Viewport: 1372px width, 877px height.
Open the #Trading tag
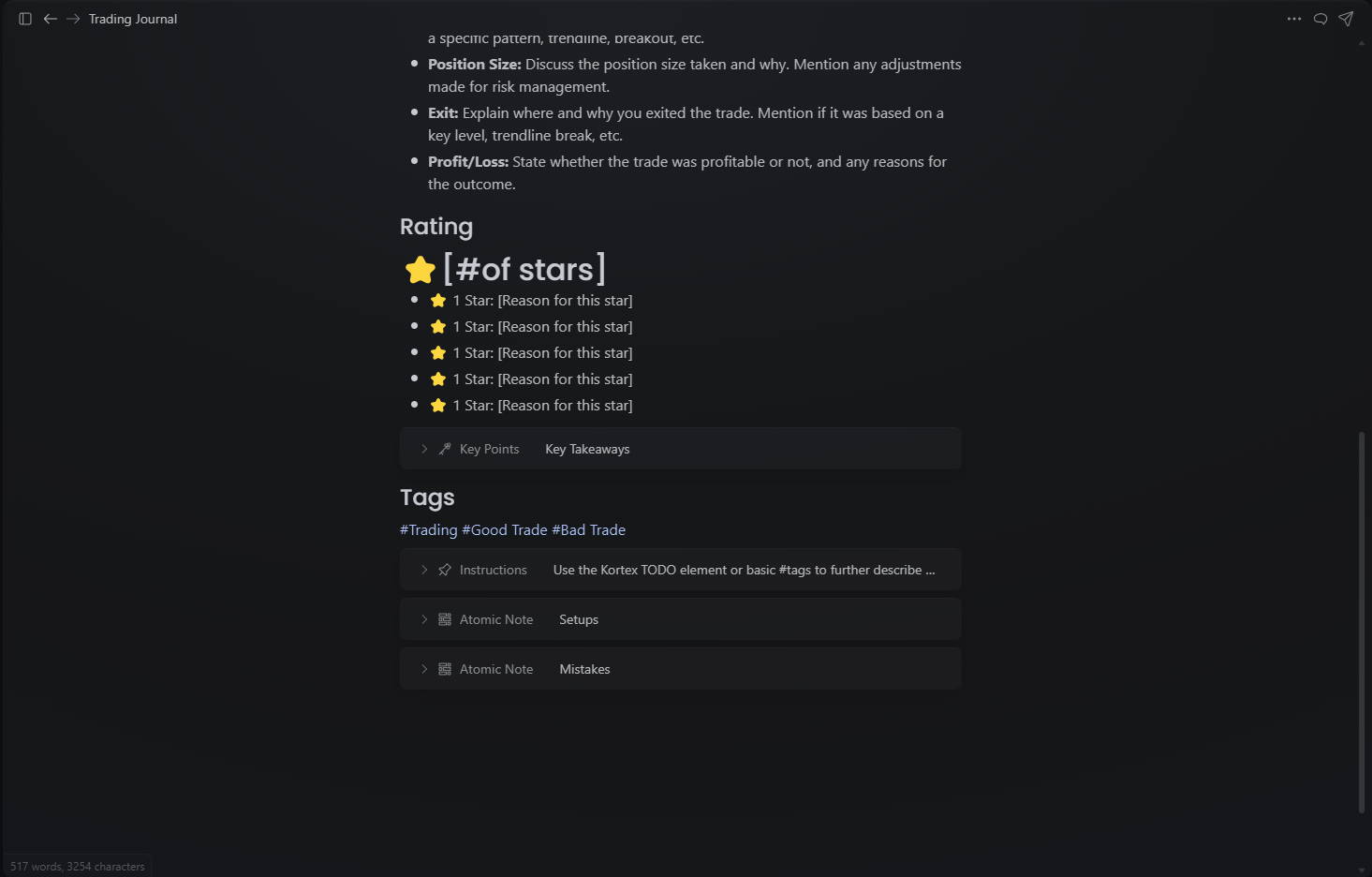(429, 530)
